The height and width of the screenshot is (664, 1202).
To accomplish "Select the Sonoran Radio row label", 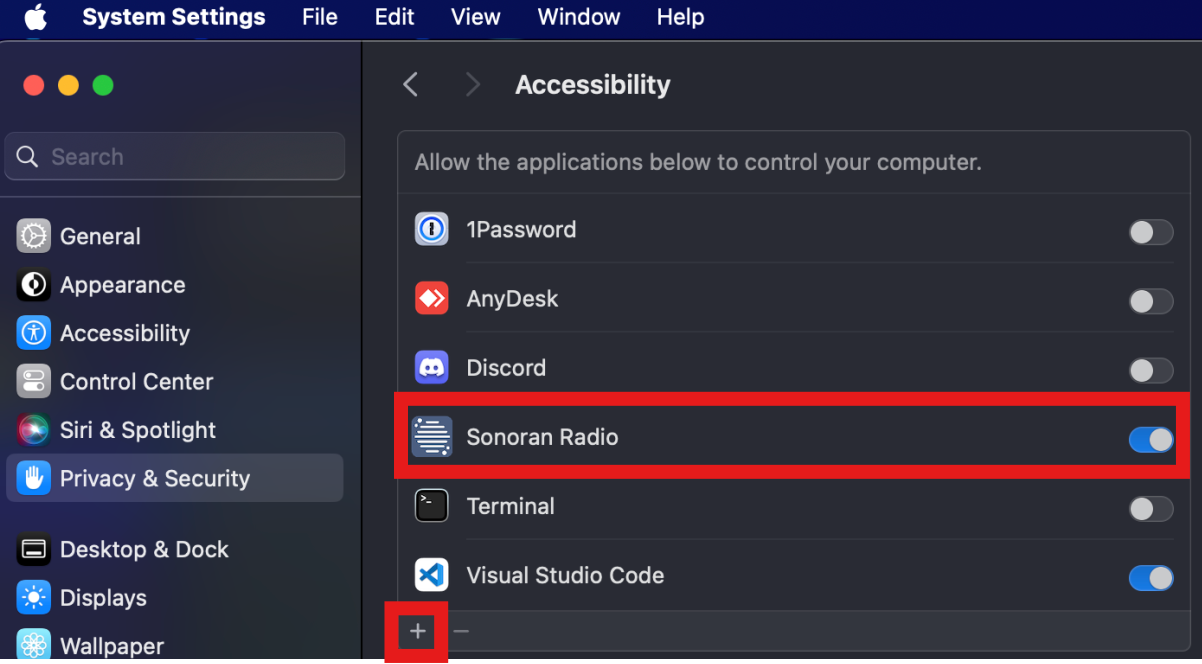I will (542, 437).
